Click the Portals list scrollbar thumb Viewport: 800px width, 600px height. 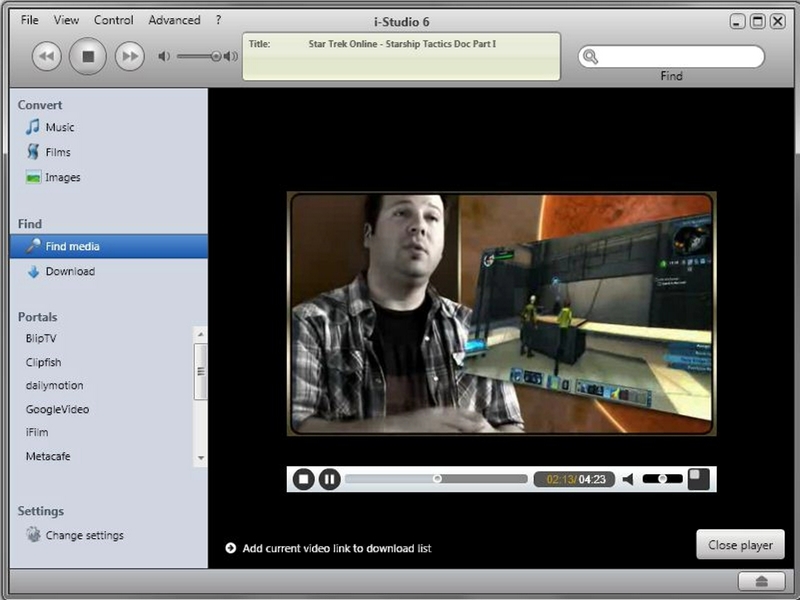[201, 371]
